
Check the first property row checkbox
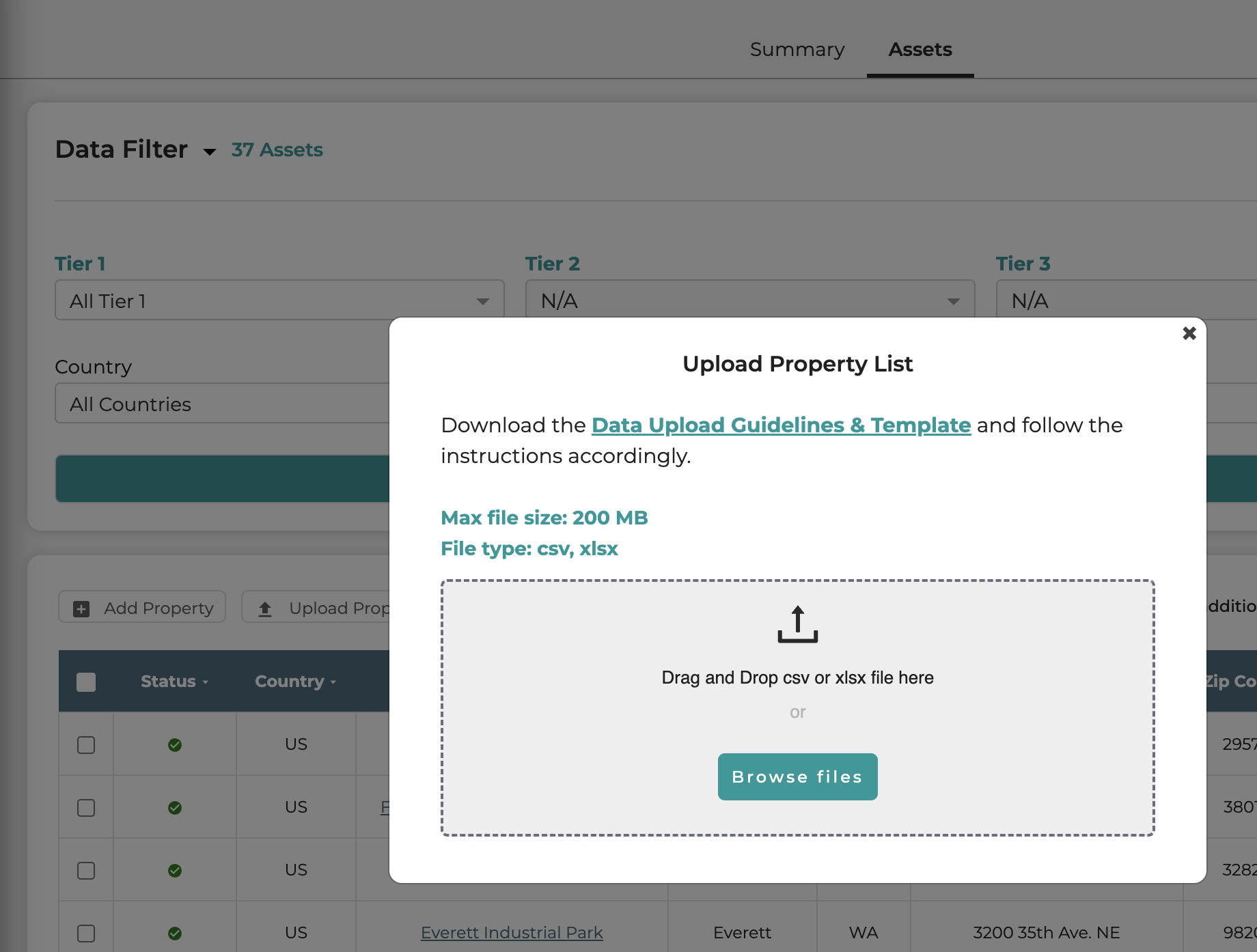click(86, 744)
